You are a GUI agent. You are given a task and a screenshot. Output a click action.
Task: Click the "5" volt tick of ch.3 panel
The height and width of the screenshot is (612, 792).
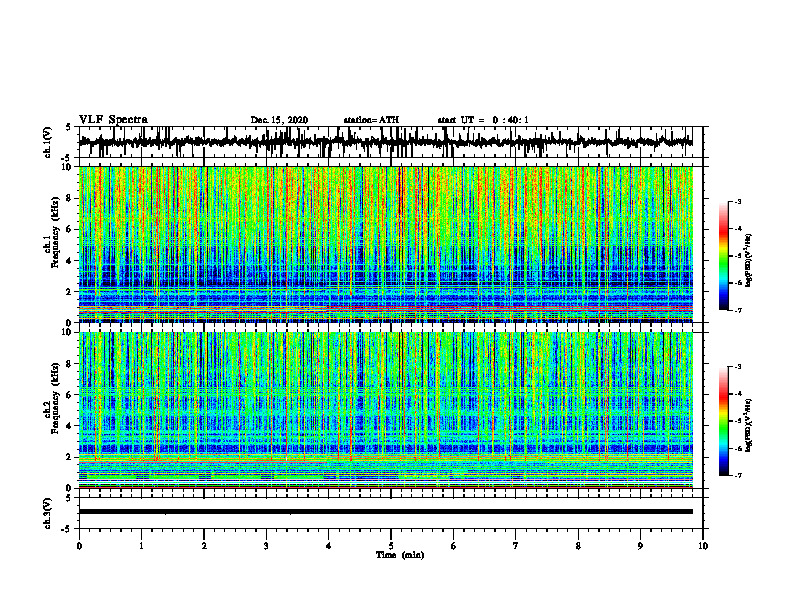(x=68, y=498)
